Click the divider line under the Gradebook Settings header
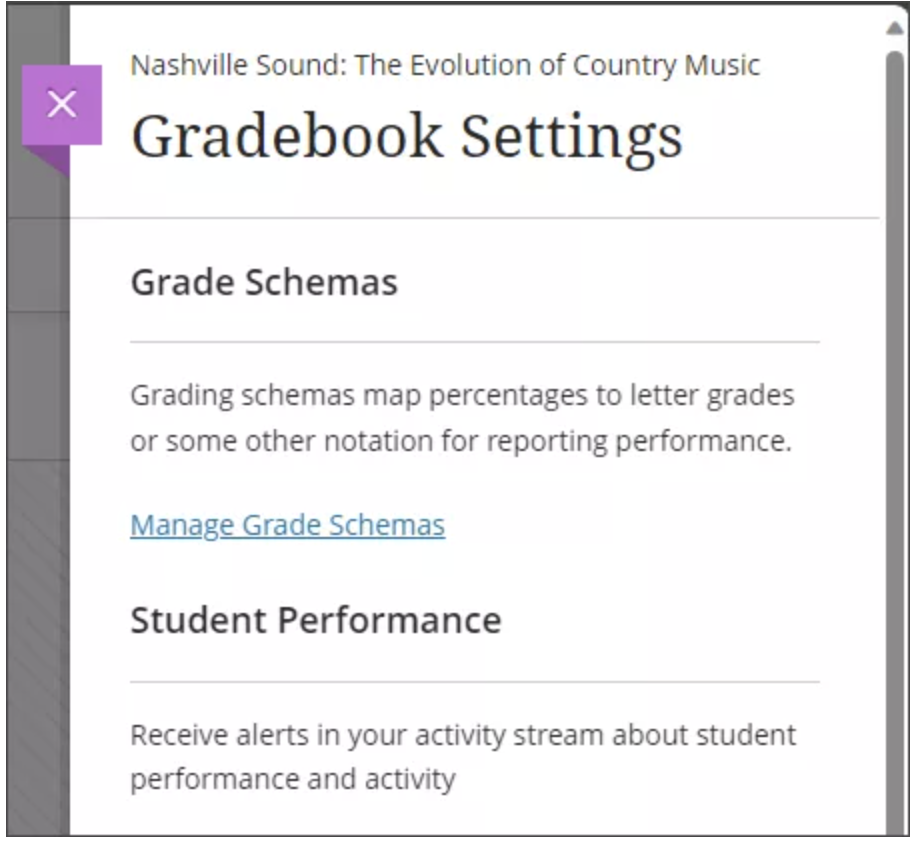The height and width of the screenshot is (844, 912). point(474,217)
